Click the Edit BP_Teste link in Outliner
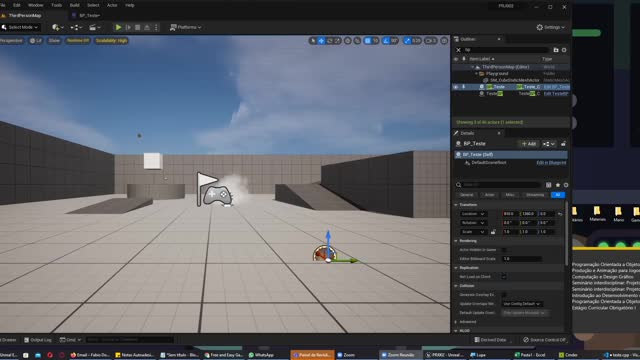640x360 pixels. pyautogui.click(x=557, y=87)
